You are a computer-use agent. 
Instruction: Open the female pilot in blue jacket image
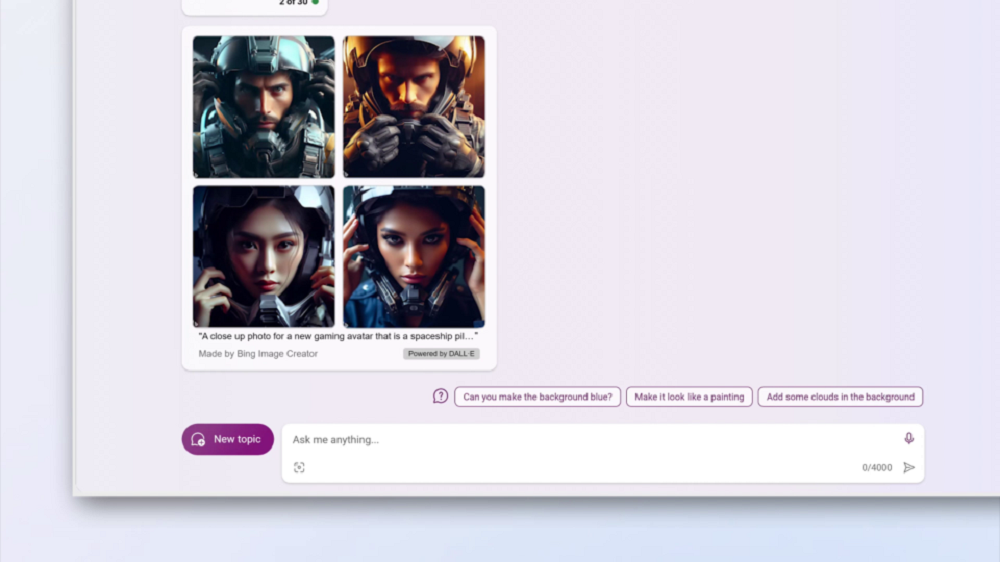coord(414,256)
